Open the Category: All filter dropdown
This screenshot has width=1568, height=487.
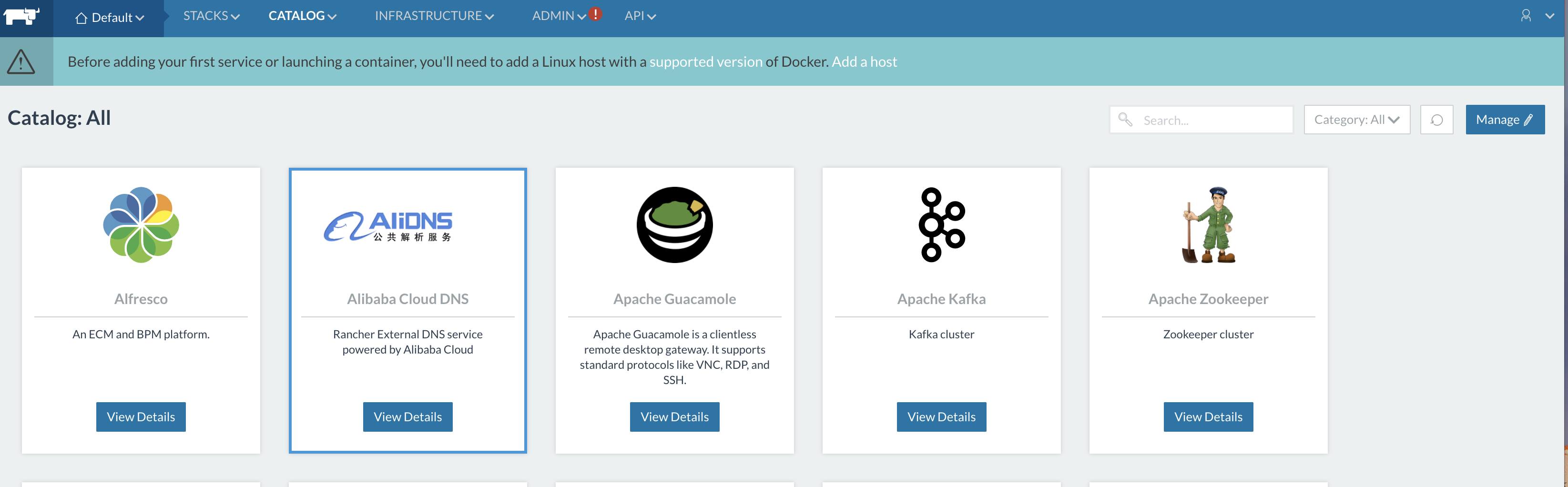1356,120
